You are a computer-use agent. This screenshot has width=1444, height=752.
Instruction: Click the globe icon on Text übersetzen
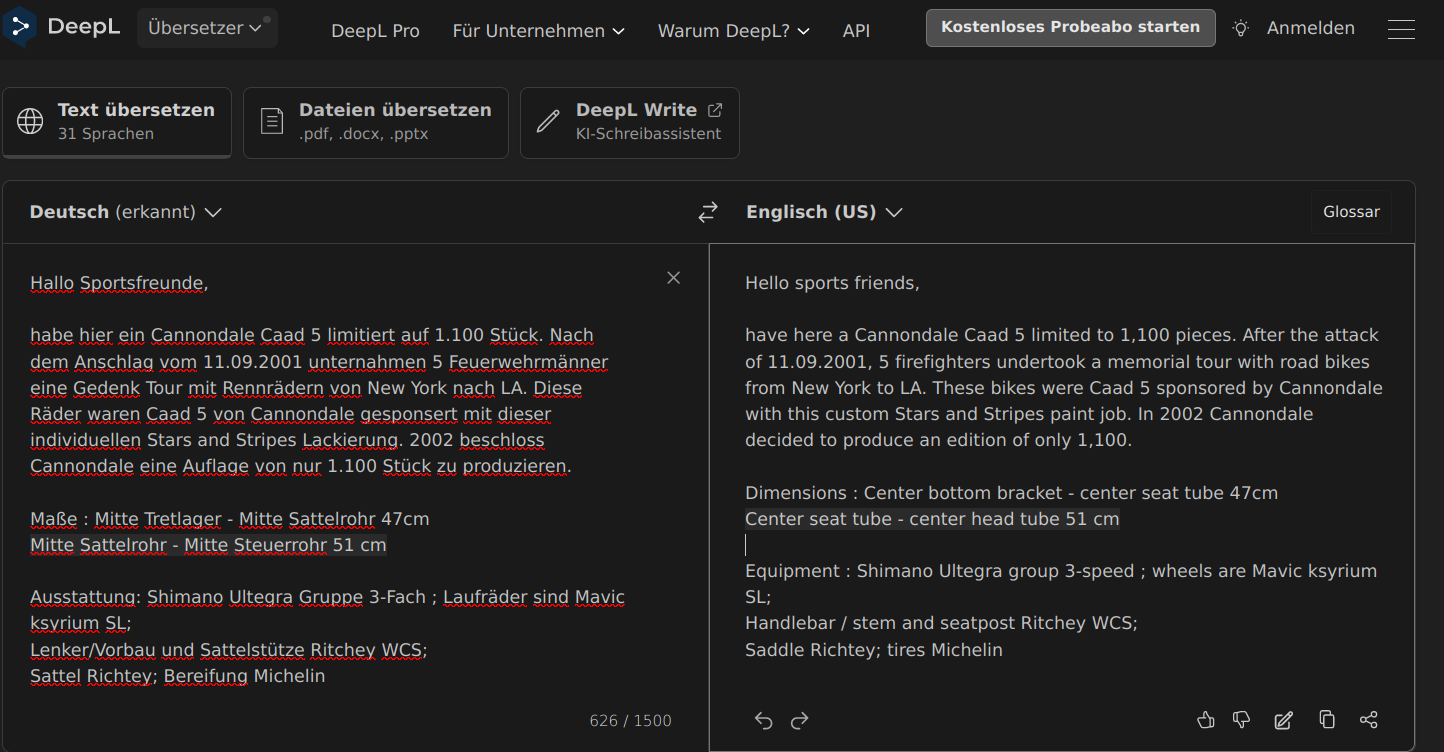pos(31,122)
